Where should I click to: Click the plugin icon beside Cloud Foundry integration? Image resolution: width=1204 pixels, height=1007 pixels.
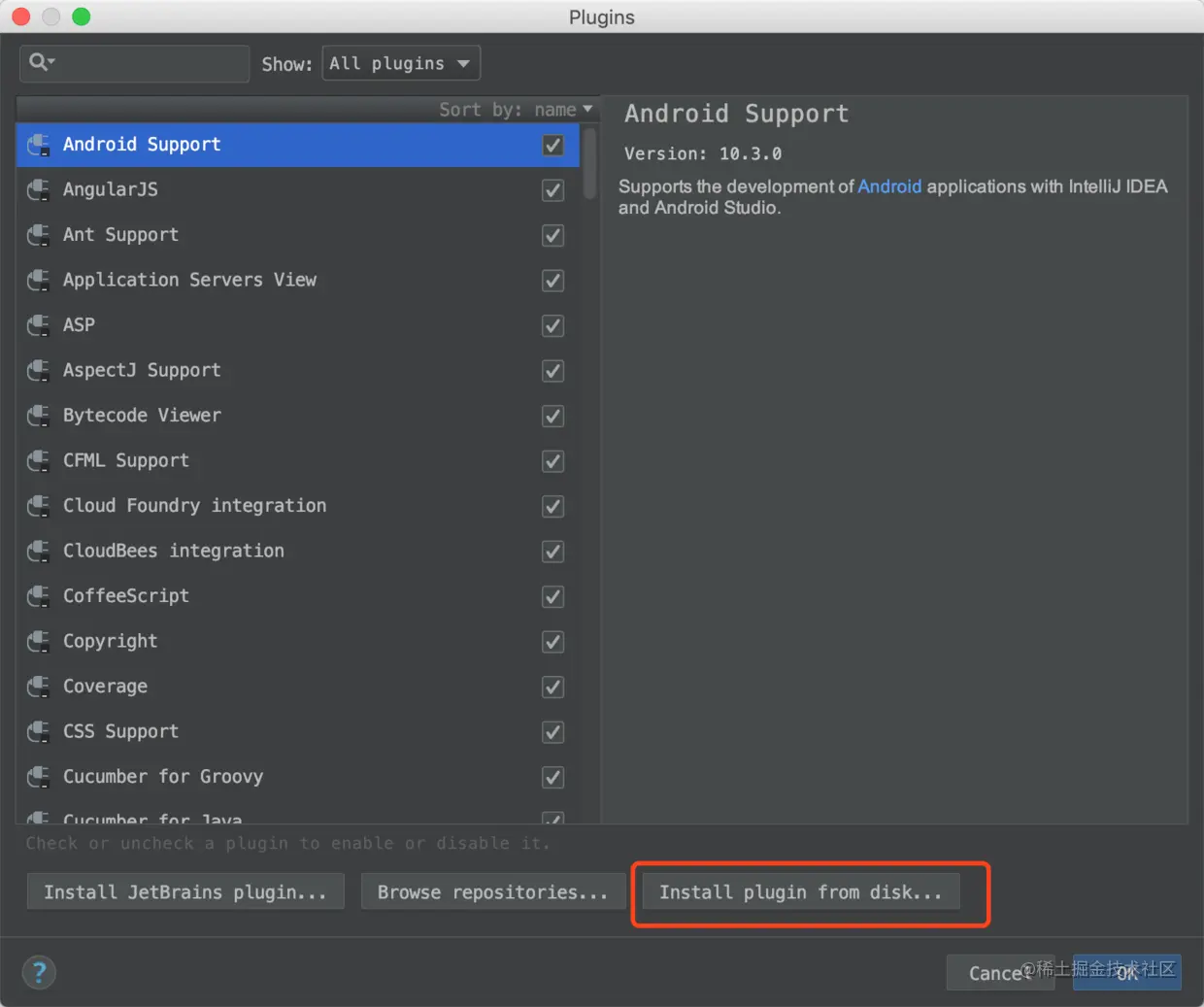[39, 506]
